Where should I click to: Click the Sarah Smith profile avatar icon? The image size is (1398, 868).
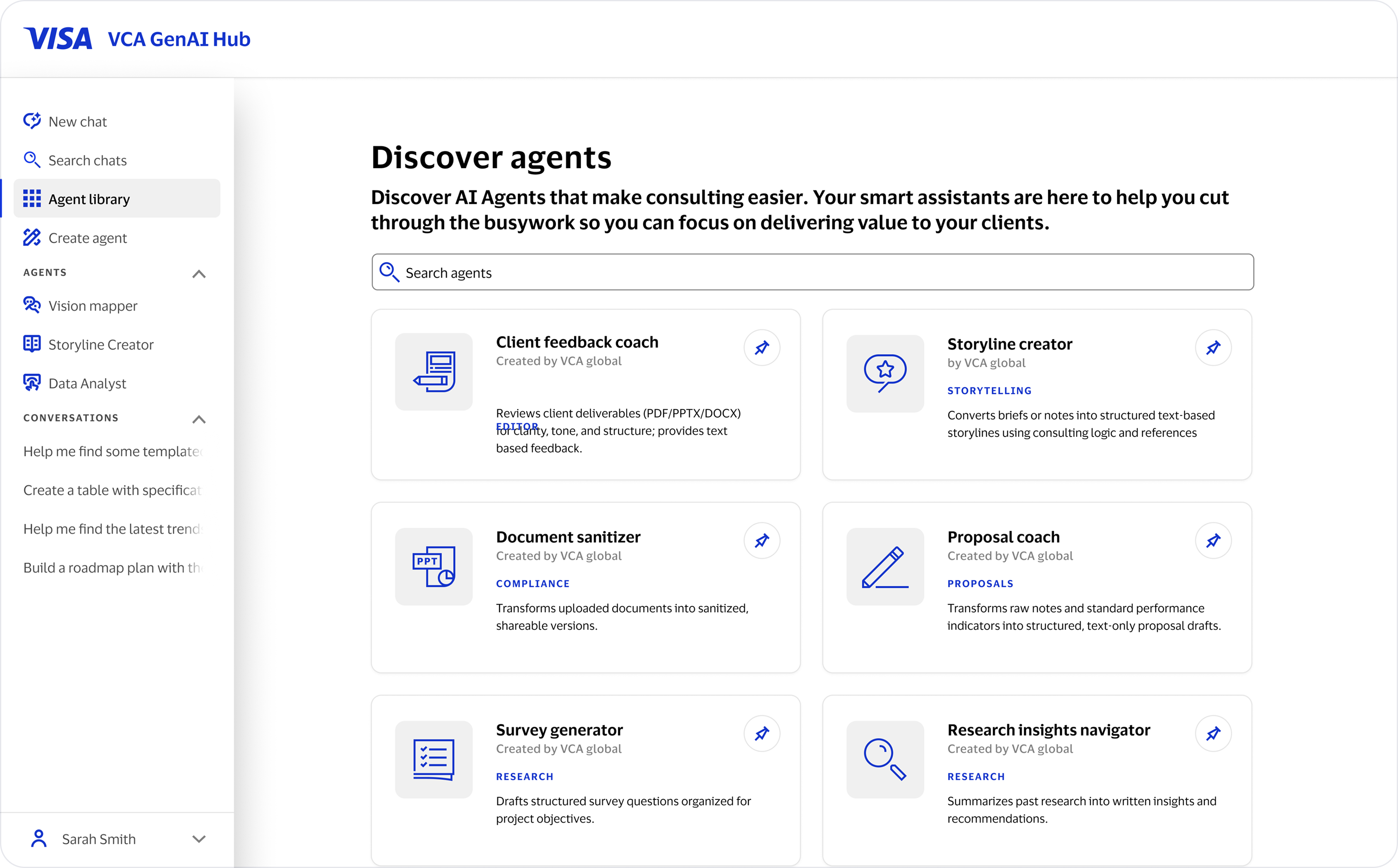[x=38, y=839]
